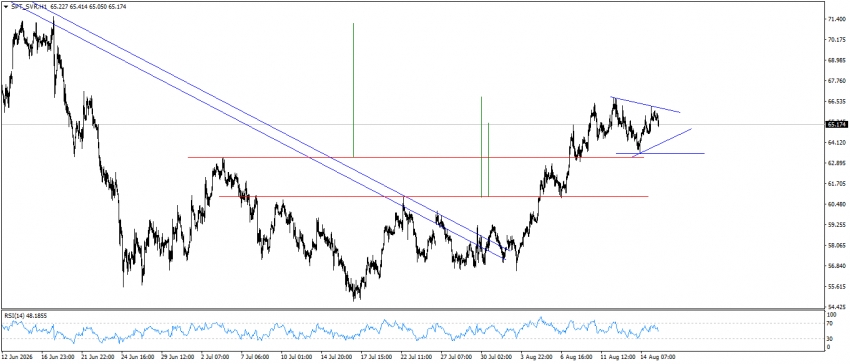Select the tallest green vertical line
Viewport: 850px width, 364px height.
coord(353,90)
